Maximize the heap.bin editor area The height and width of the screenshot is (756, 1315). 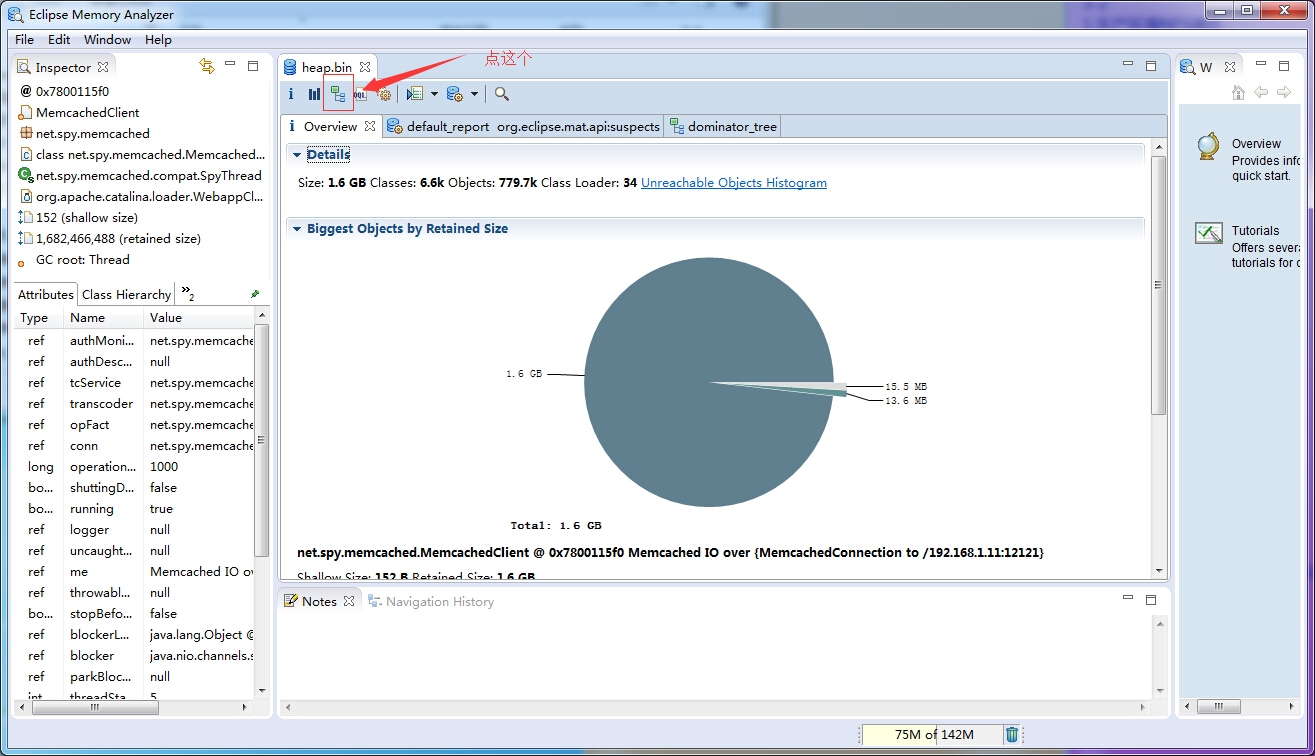(x=1151, y=66)
